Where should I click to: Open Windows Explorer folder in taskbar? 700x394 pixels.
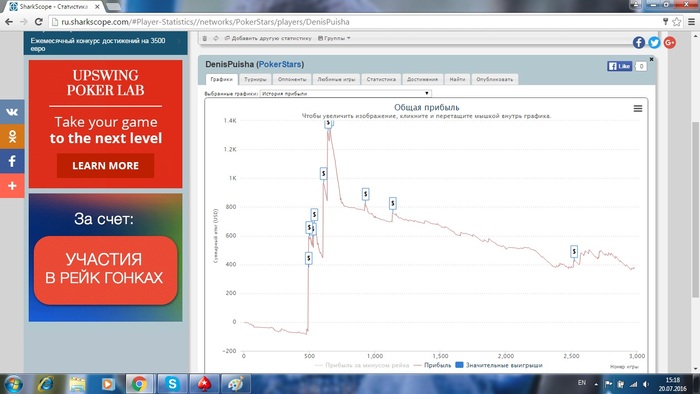[x=77, y=384]
